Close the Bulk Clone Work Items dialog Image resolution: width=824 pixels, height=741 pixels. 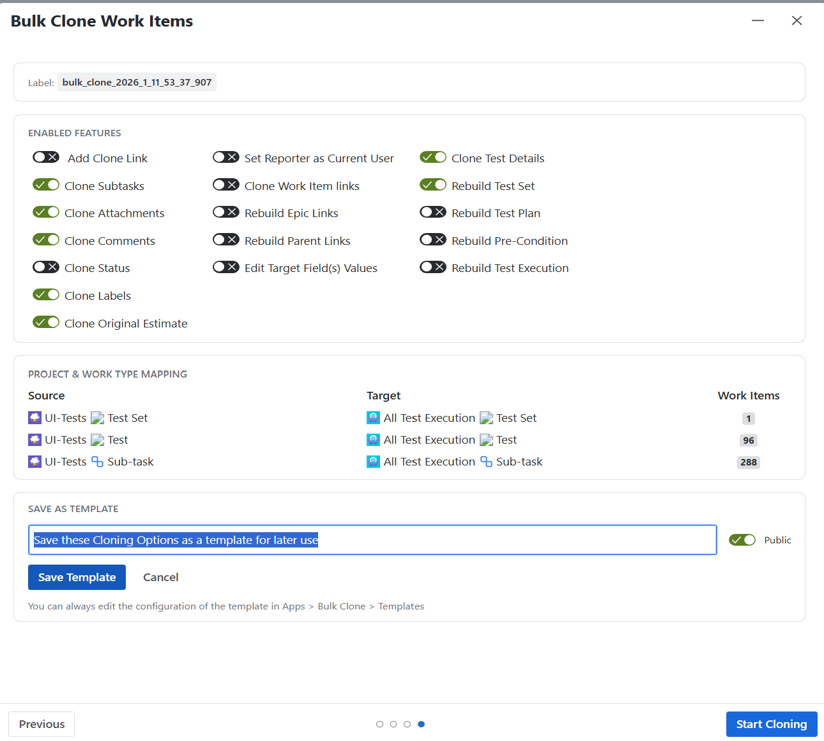[797, 21]
